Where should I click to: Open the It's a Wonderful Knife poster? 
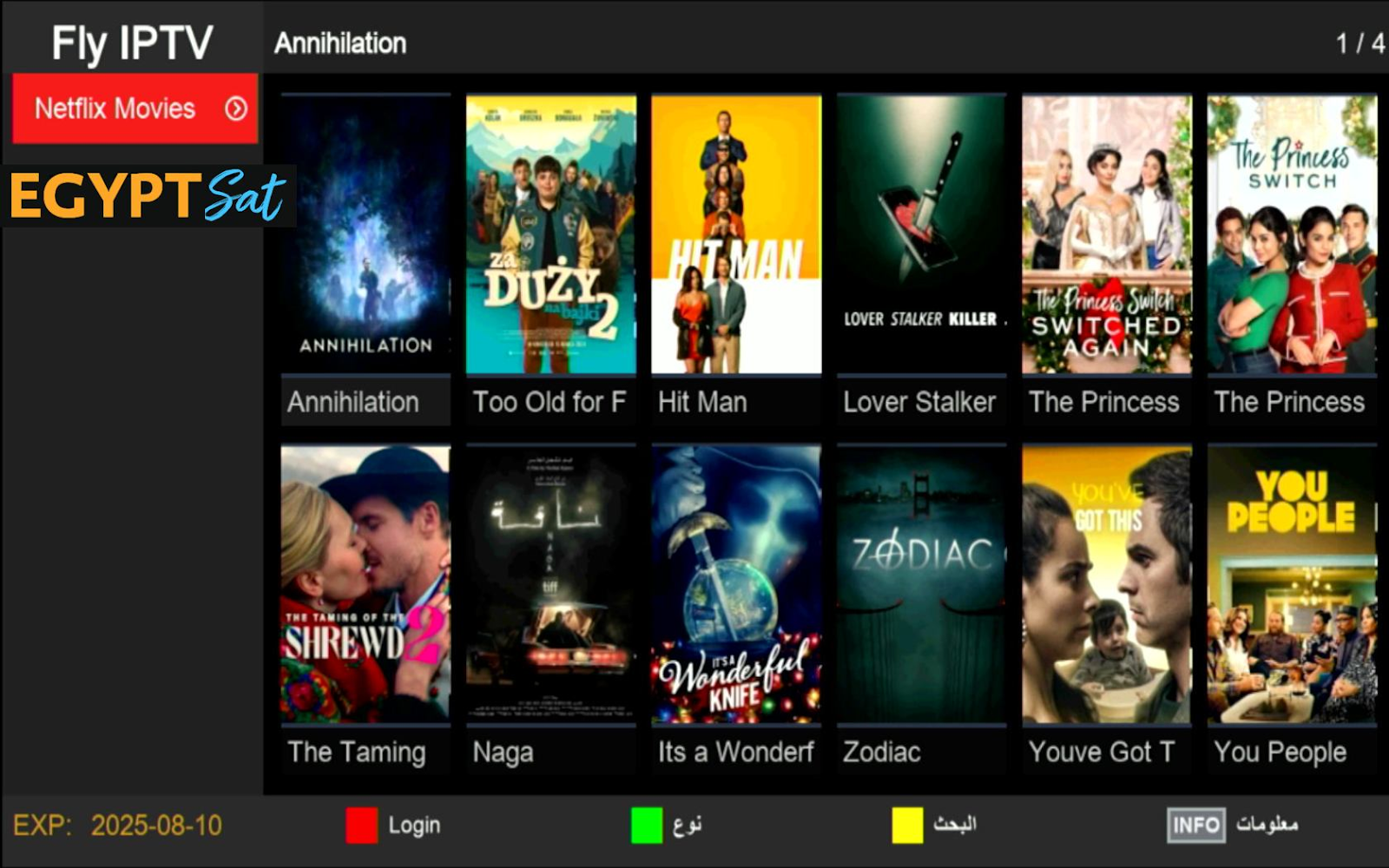click(736, 584)
